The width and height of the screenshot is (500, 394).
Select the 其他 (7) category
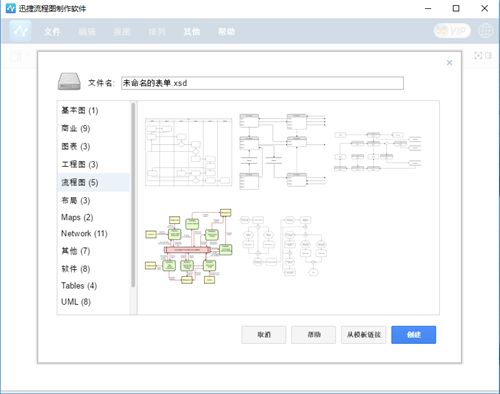pos(93,251)
